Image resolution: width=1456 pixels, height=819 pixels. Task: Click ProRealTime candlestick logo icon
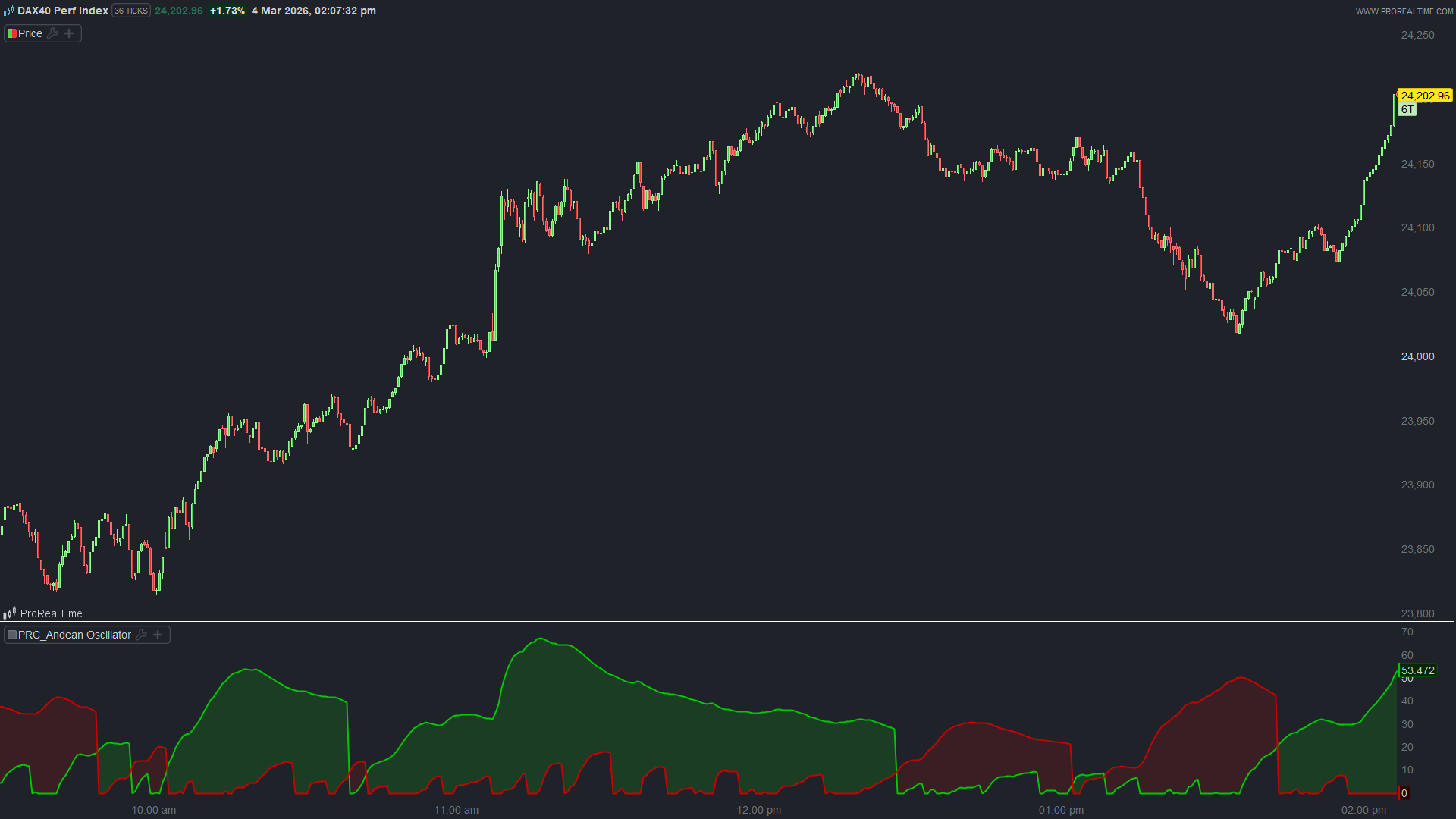pos(10,613)
